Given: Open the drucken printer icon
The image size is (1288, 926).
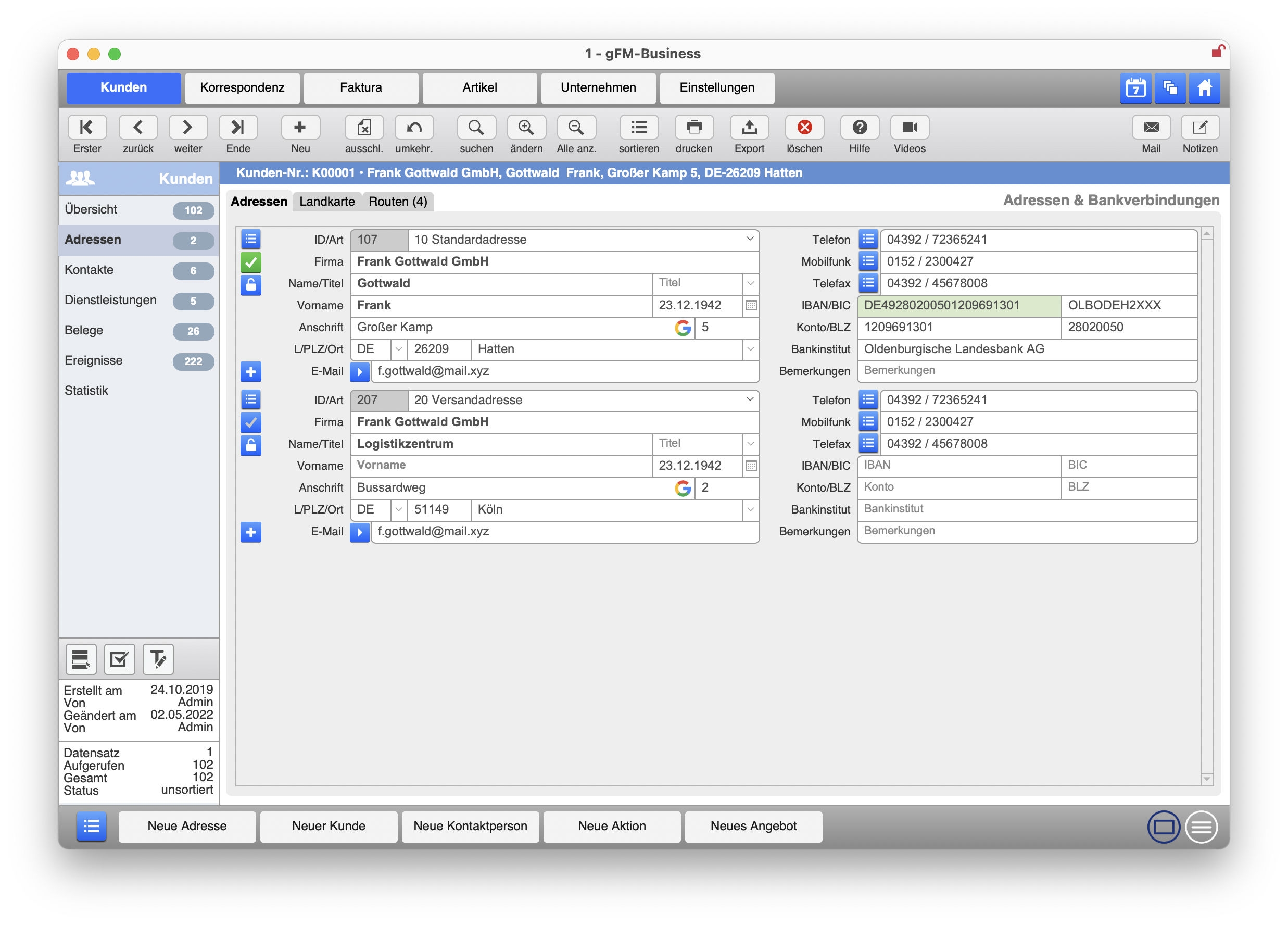Looking at the screenshot, I should pyautogui.click(x=693, y=127).
